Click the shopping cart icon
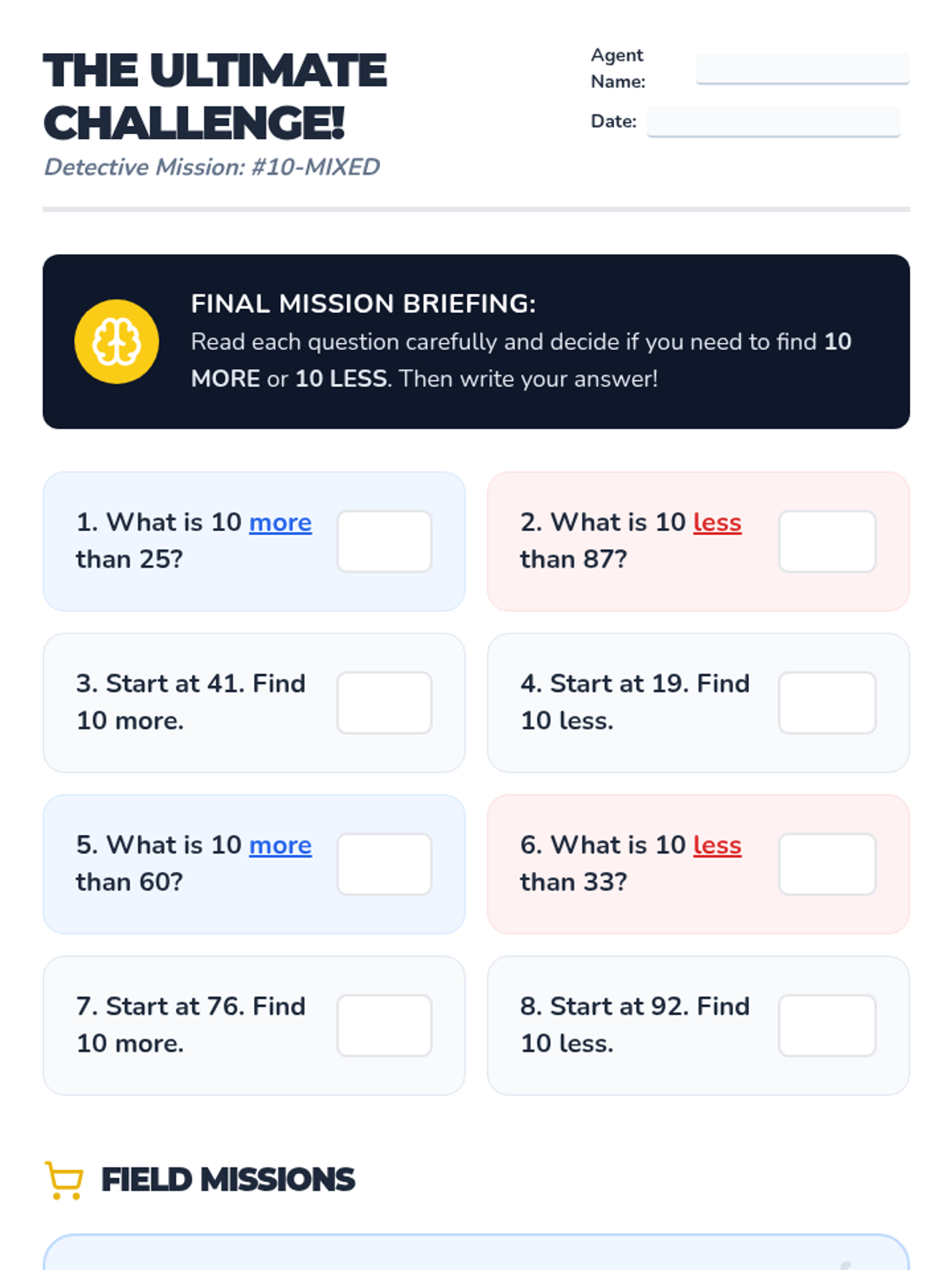 (64, 1180)
